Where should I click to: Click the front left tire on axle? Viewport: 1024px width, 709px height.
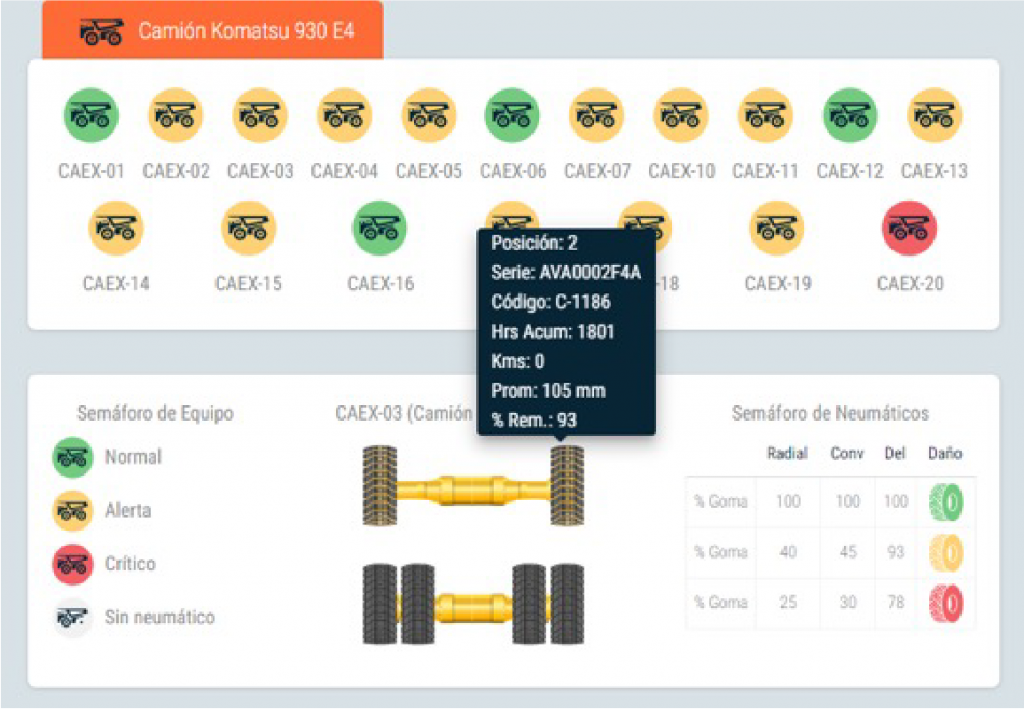[379, 486]
